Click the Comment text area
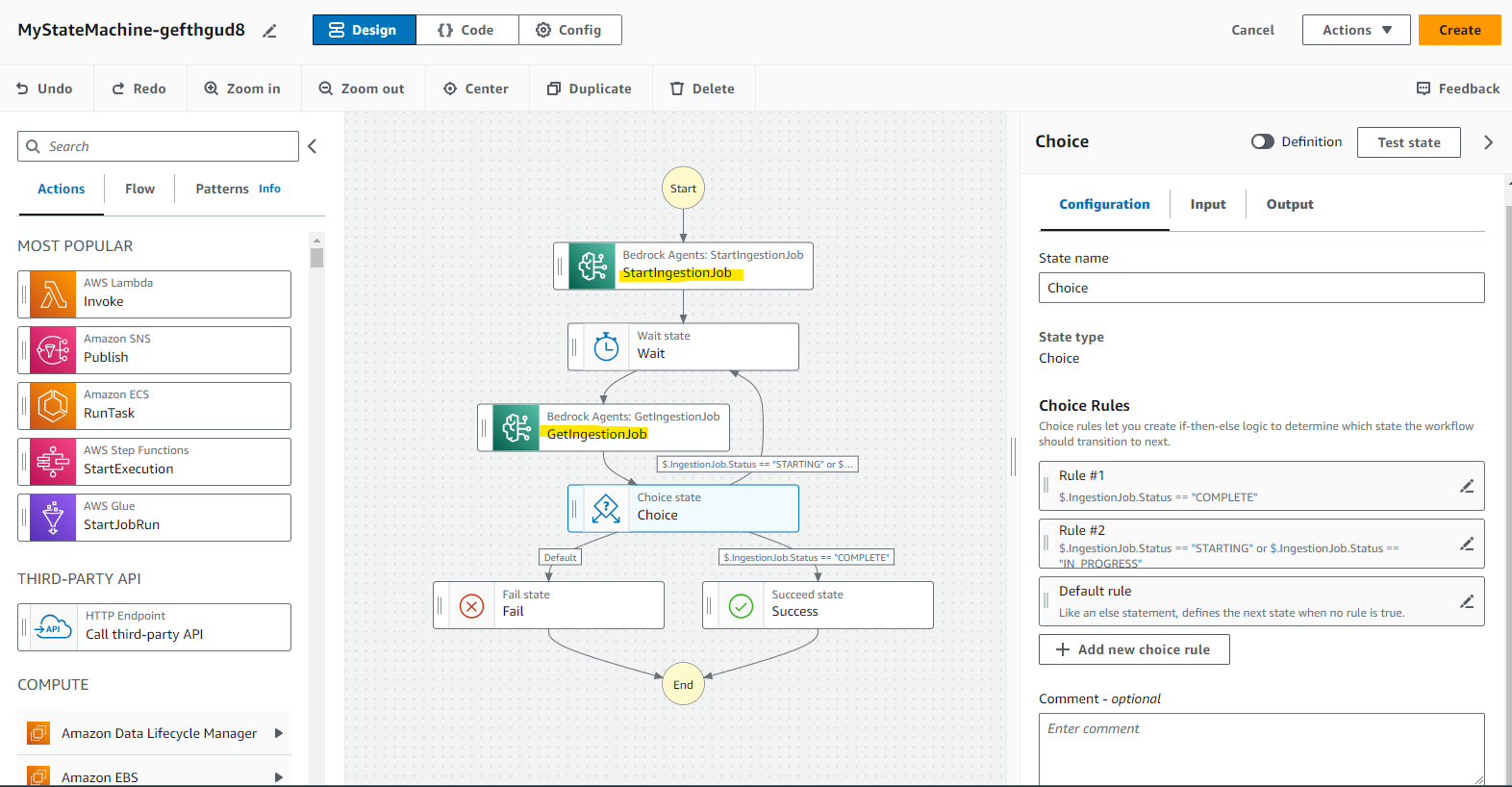1512x787 pixels. tap(1262, 749)
